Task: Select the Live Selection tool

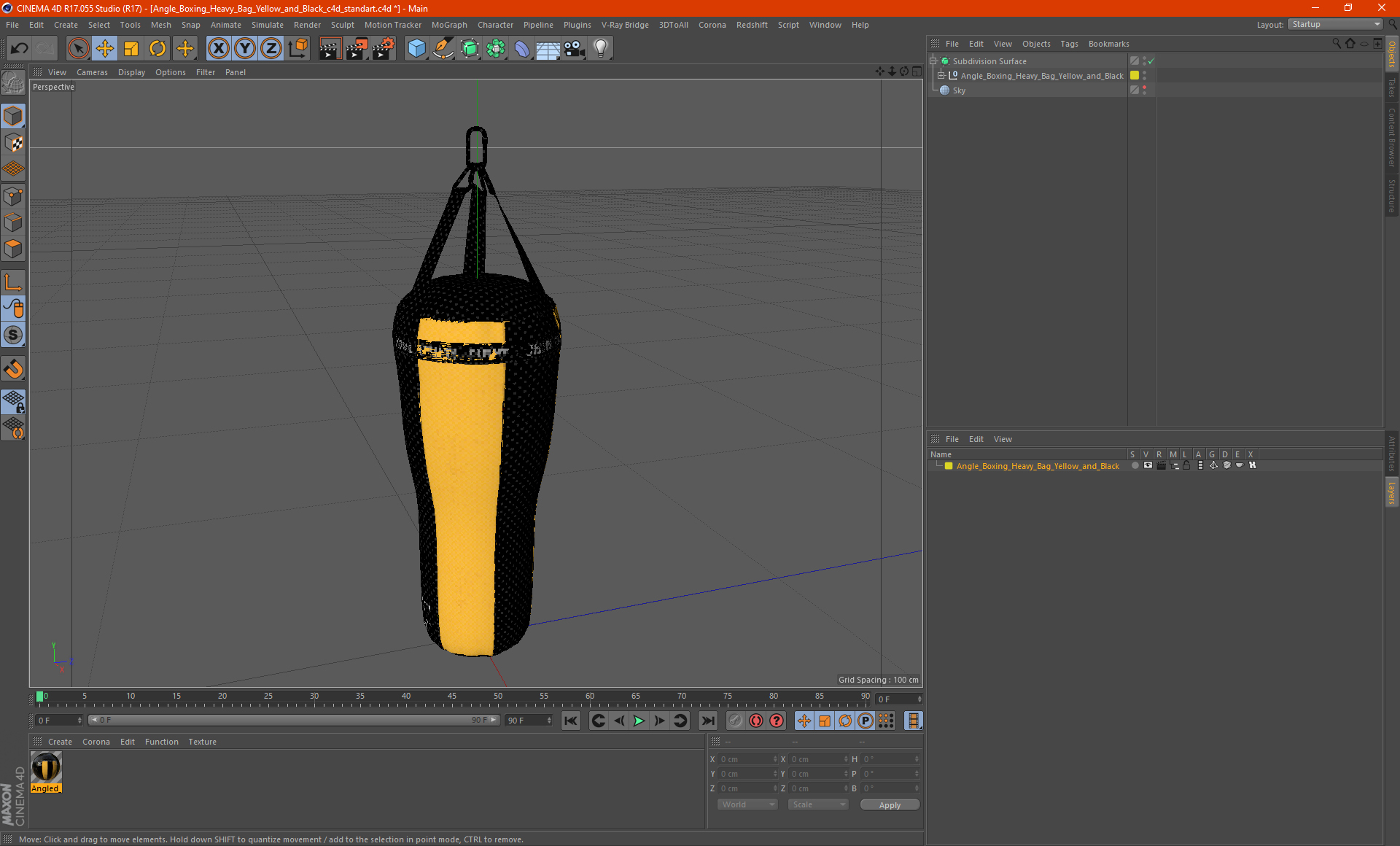Action: pyautogui.click(x=78, y=49)
